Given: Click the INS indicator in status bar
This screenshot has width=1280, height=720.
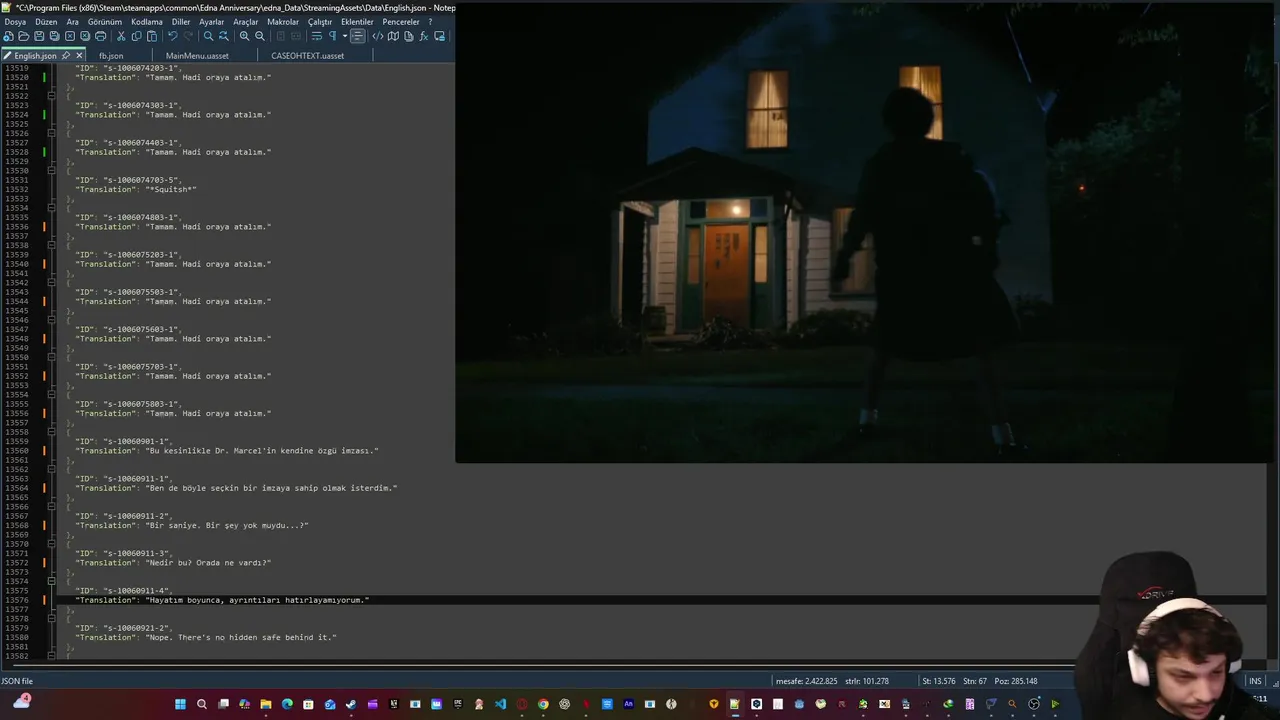Looking at the screenshot, I should [1255, 681].
